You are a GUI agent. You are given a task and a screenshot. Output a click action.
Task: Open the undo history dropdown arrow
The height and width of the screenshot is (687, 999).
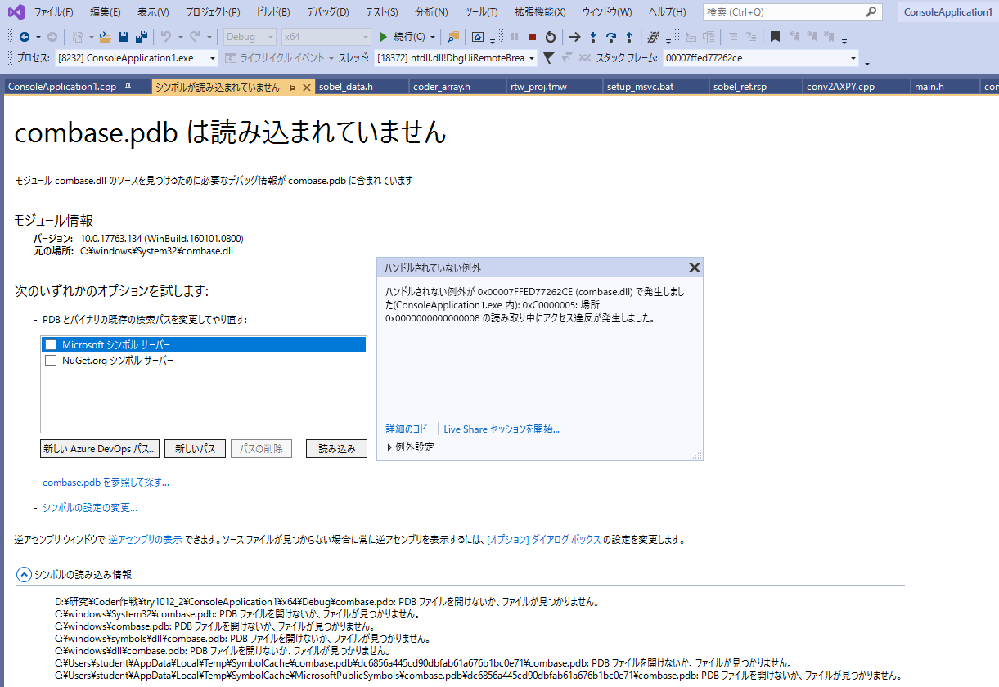180,37
